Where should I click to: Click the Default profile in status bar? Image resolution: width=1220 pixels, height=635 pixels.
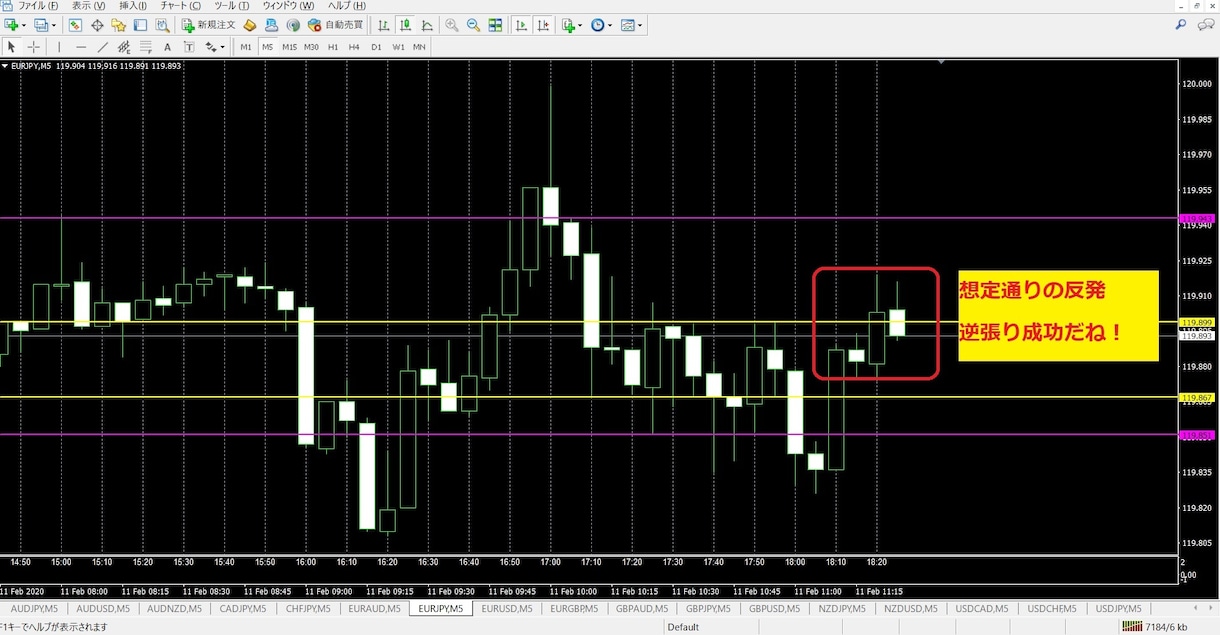point(684,627)
